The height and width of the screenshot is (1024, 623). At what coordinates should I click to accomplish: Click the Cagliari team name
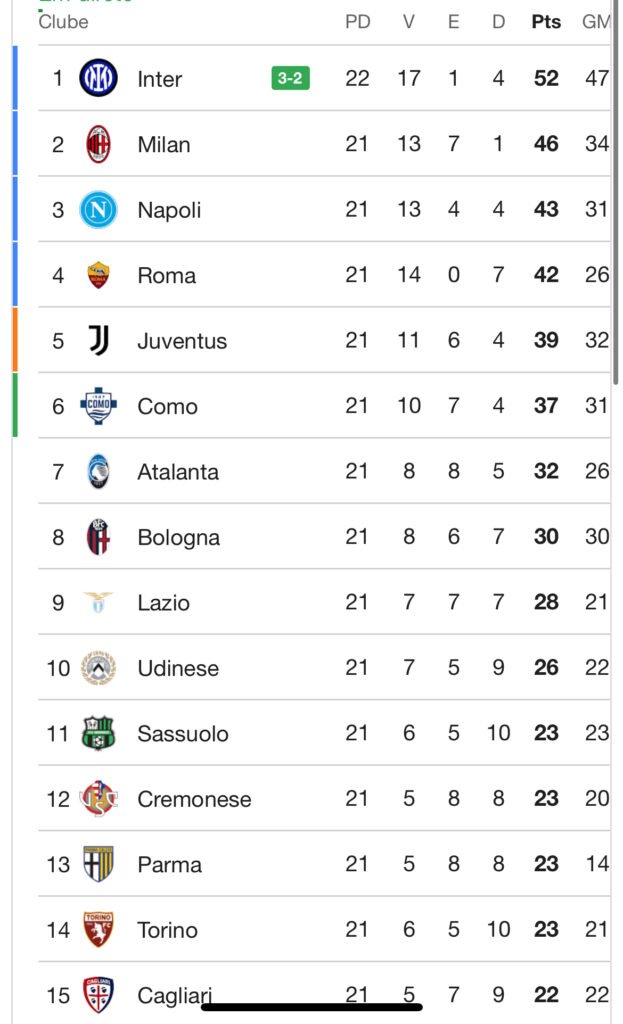pos(175,995)
